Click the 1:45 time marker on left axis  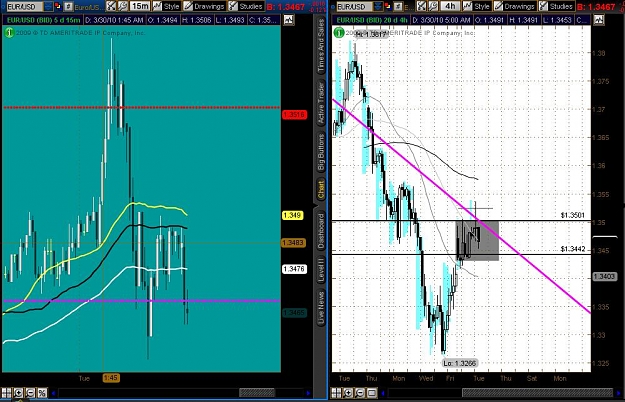[x=111, y=378]
